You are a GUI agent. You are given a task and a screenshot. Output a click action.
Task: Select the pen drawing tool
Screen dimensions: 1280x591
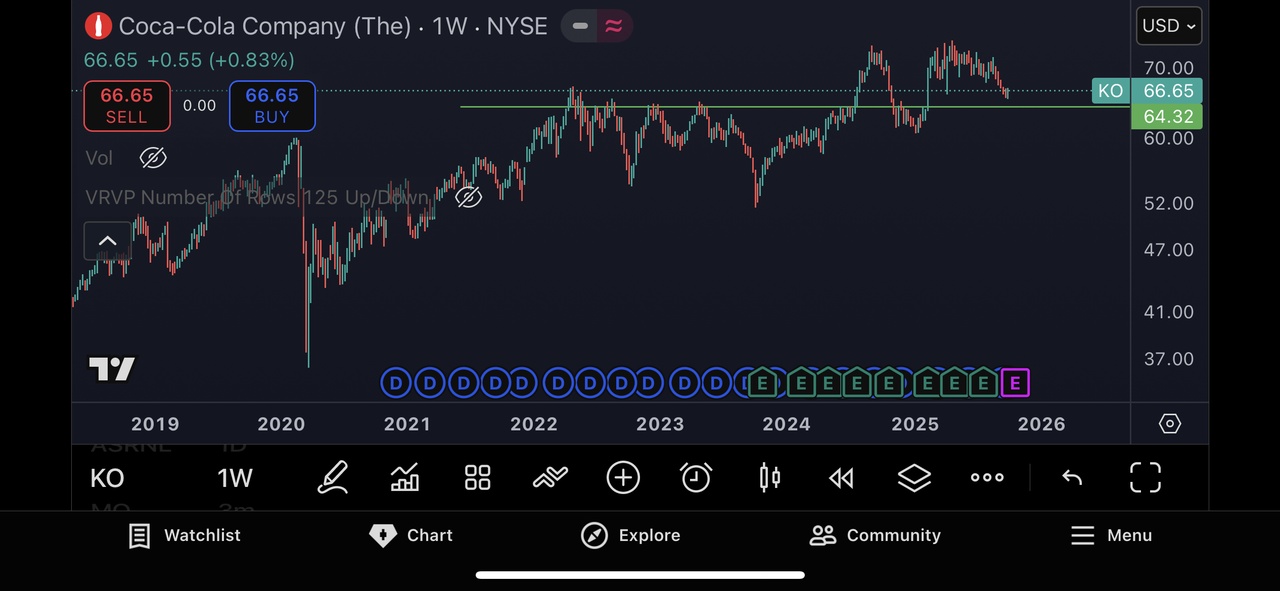point(332,478)
